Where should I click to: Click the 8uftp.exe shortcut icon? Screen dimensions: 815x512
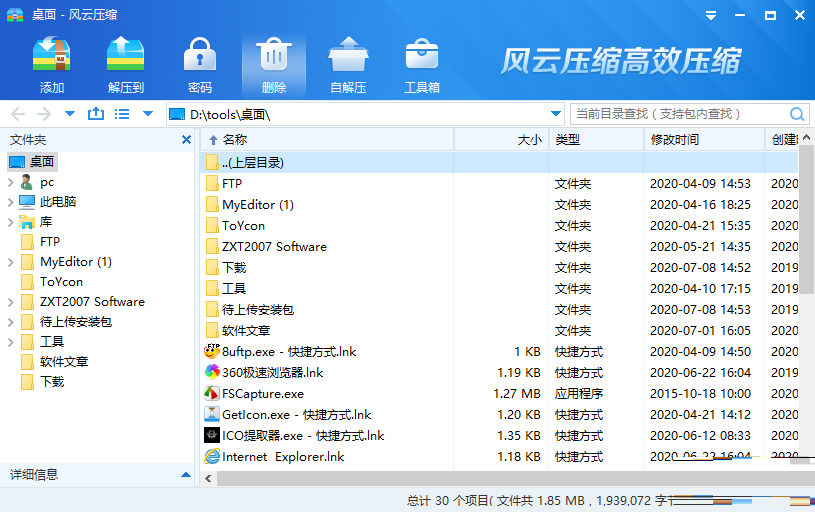(x=212, y=351)
